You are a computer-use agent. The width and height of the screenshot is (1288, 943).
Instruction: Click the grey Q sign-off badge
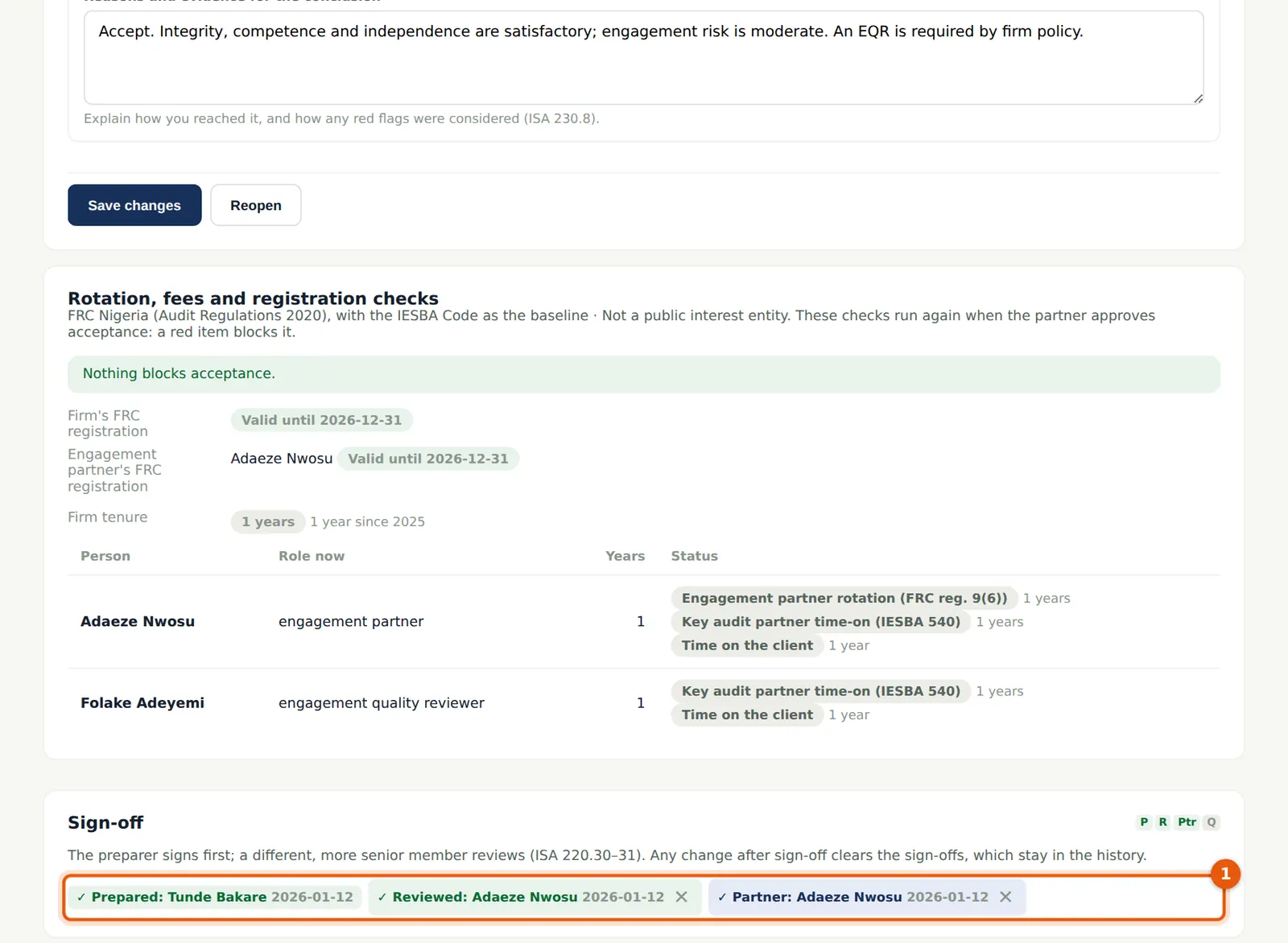pos(1212,822)
